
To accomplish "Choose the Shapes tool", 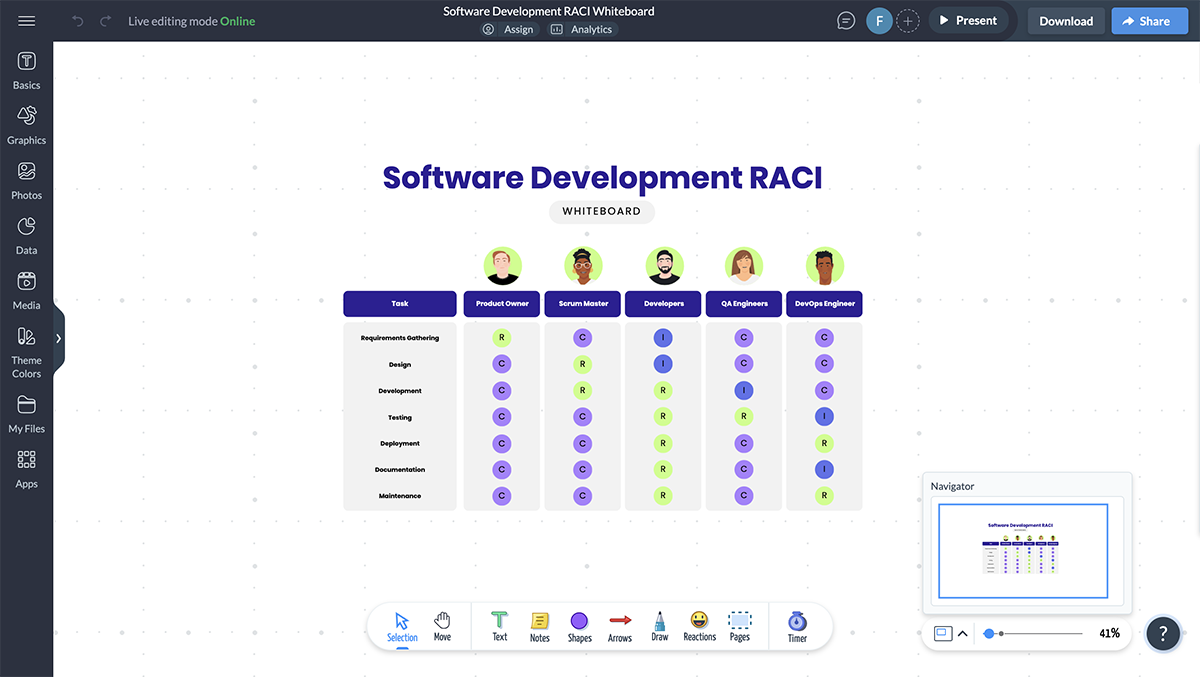I will [x=579, y=626].
